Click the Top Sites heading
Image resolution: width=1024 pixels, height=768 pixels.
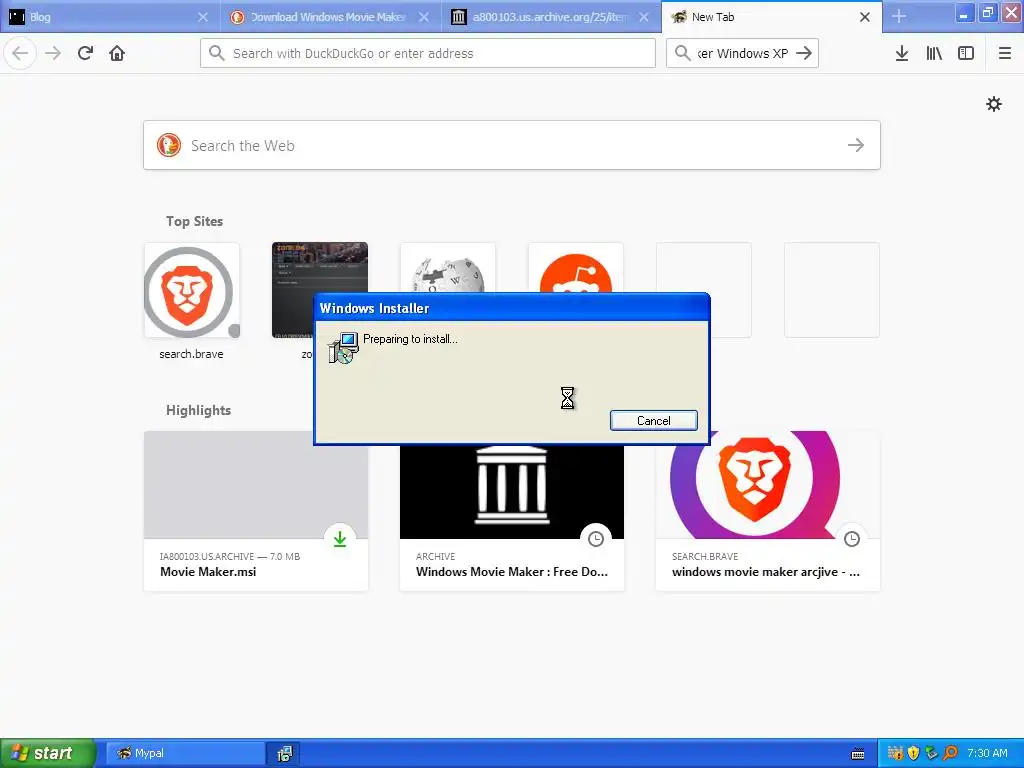pyautogui.click(x=194, y=221)
